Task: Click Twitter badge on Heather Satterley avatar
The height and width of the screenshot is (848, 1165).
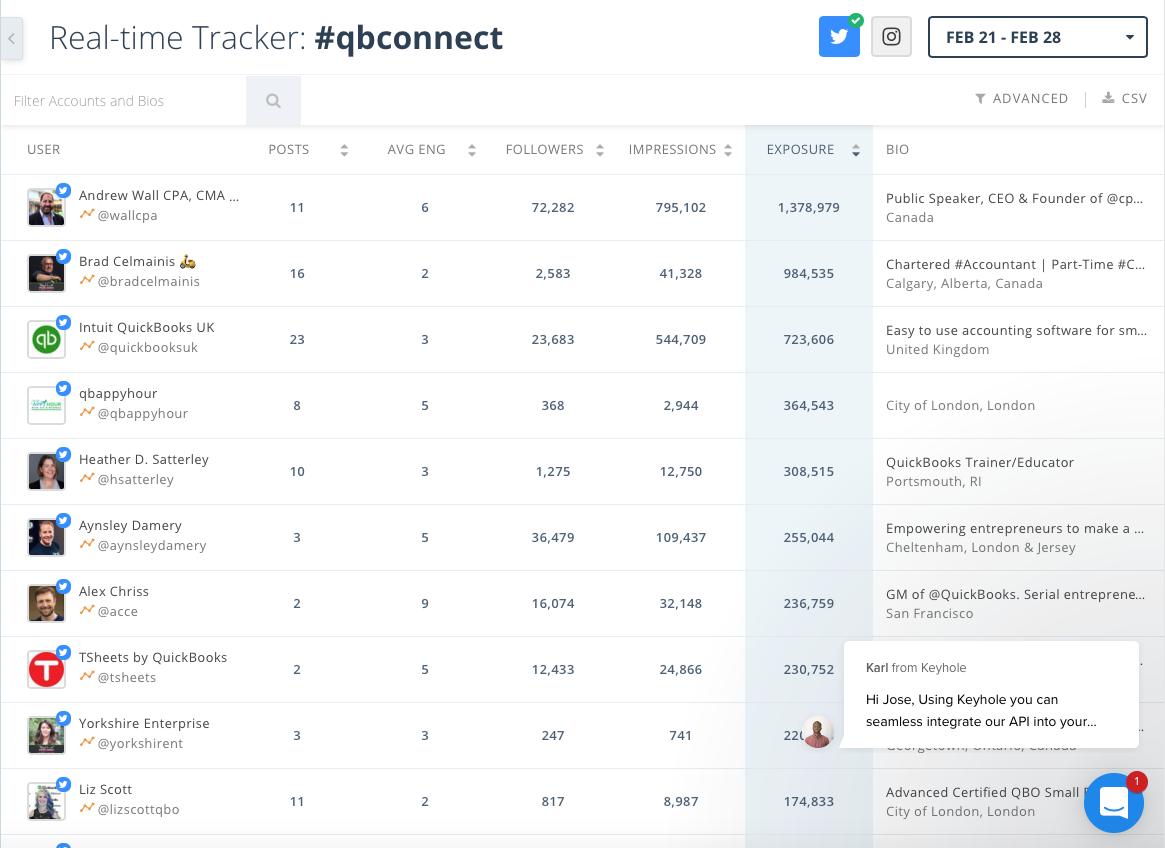Action: (64, 454)
